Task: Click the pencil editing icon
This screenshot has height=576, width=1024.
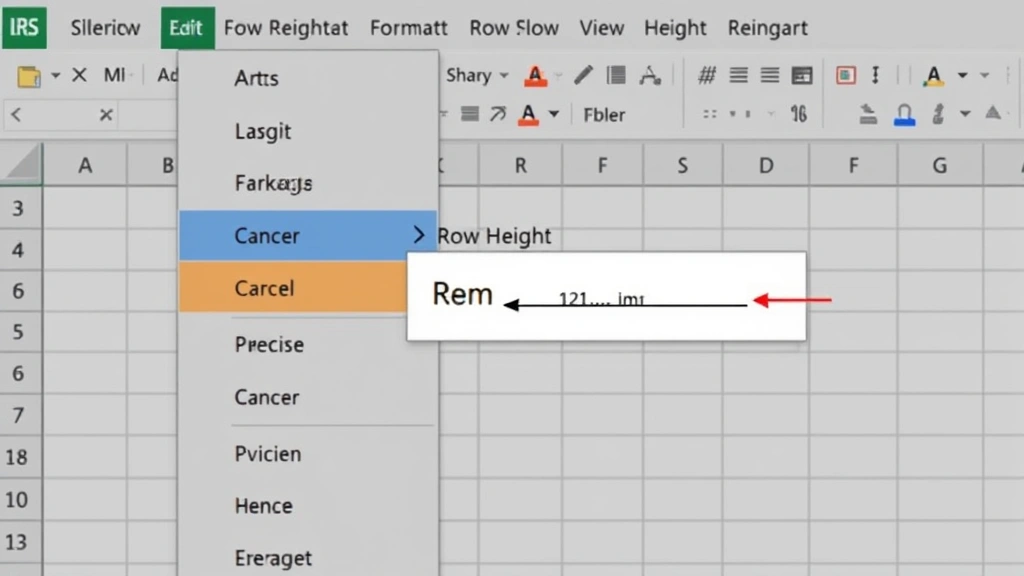Action: click(x=583, y=75)
